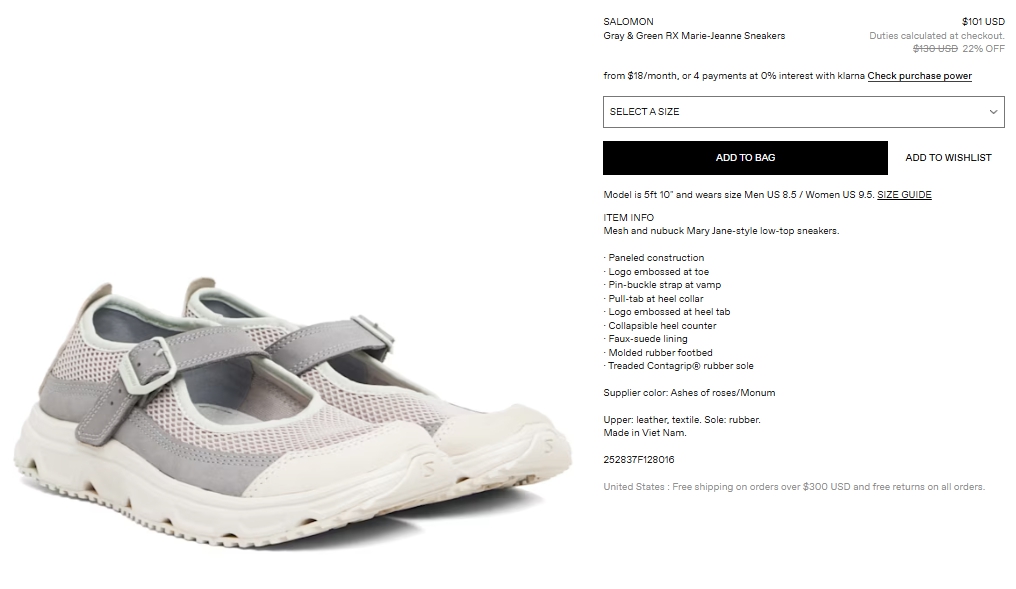Follow the Check purchase power link
Screen dimensions: 1016x589
(x=919, y=76)
